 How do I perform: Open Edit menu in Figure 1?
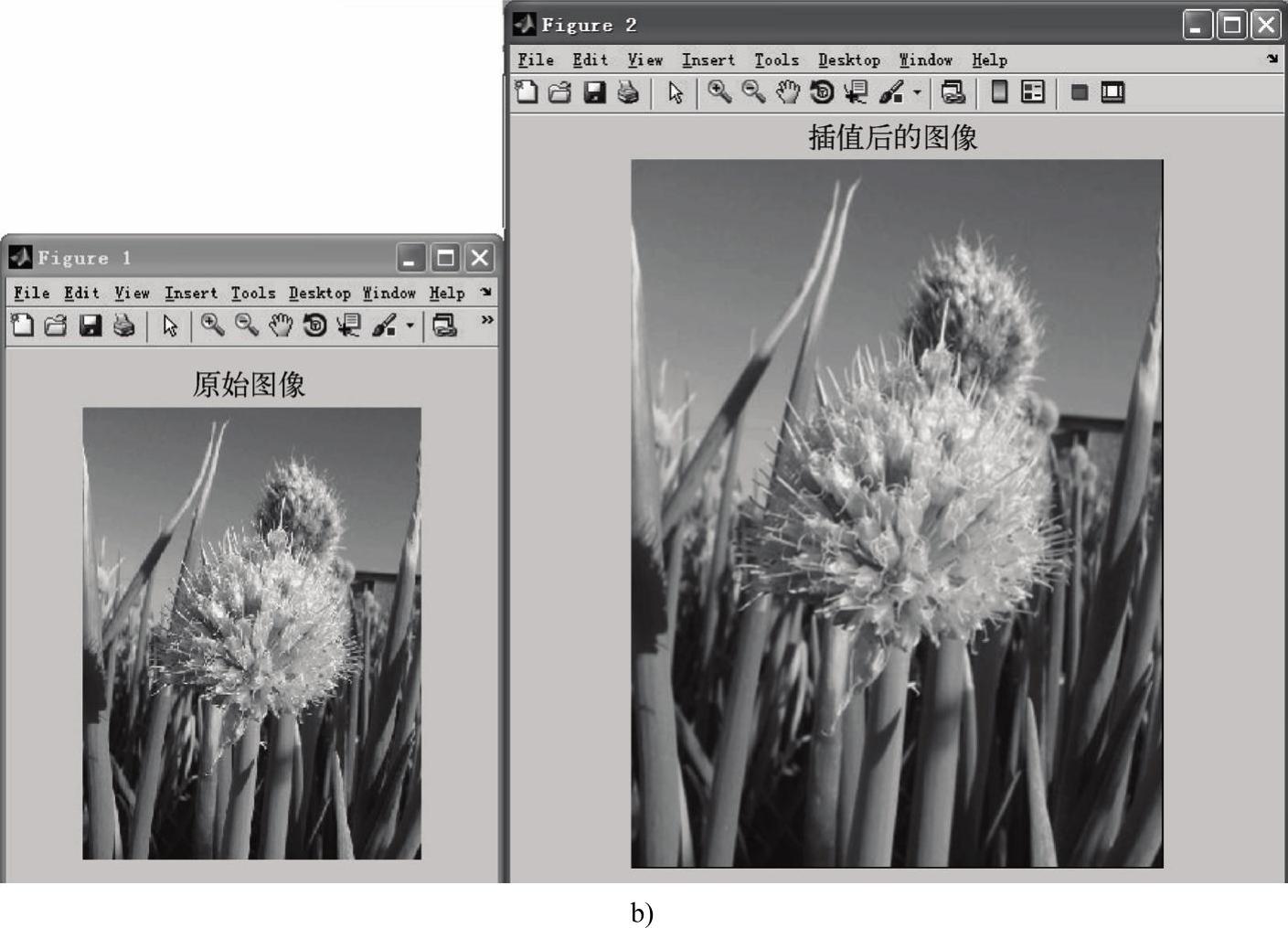click(x=81, y=293)
